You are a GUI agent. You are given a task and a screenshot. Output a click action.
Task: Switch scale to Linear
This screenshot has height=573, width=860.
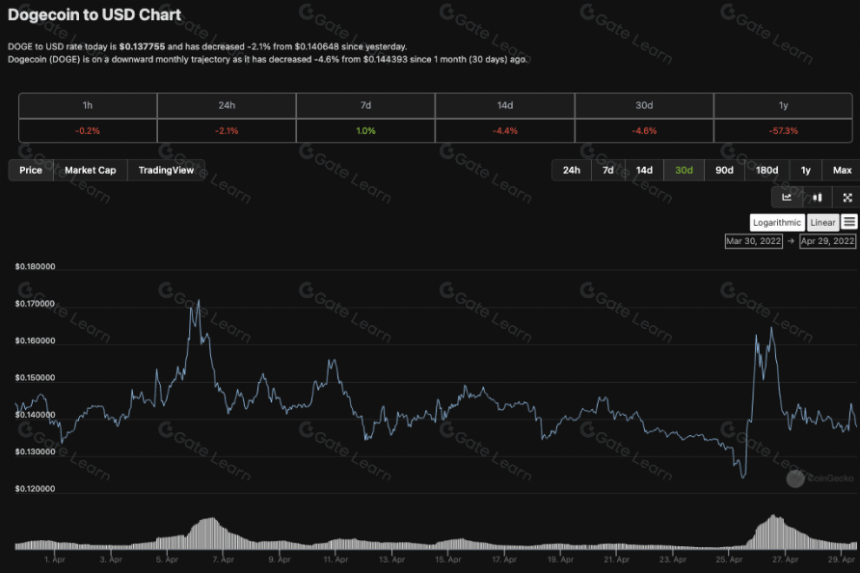pos(823,222)
